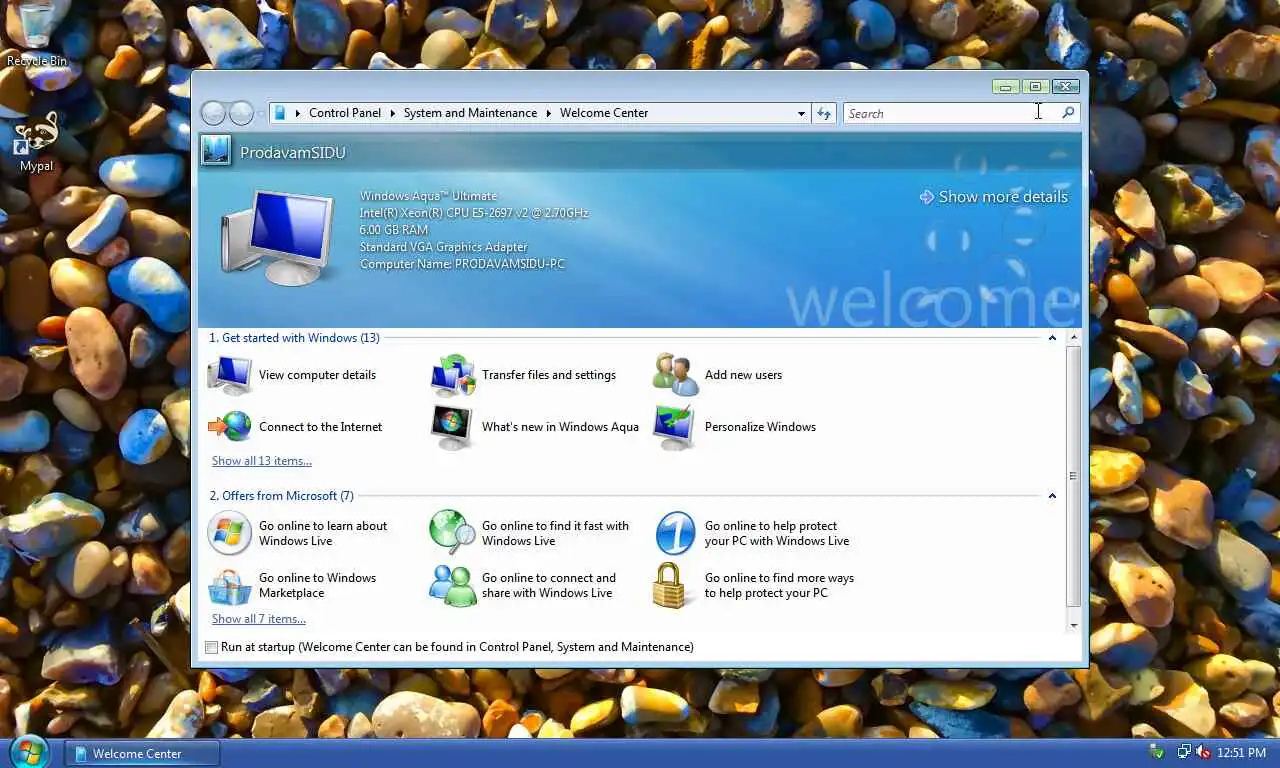Click Show all 13 items link

(x=262, y=461)
